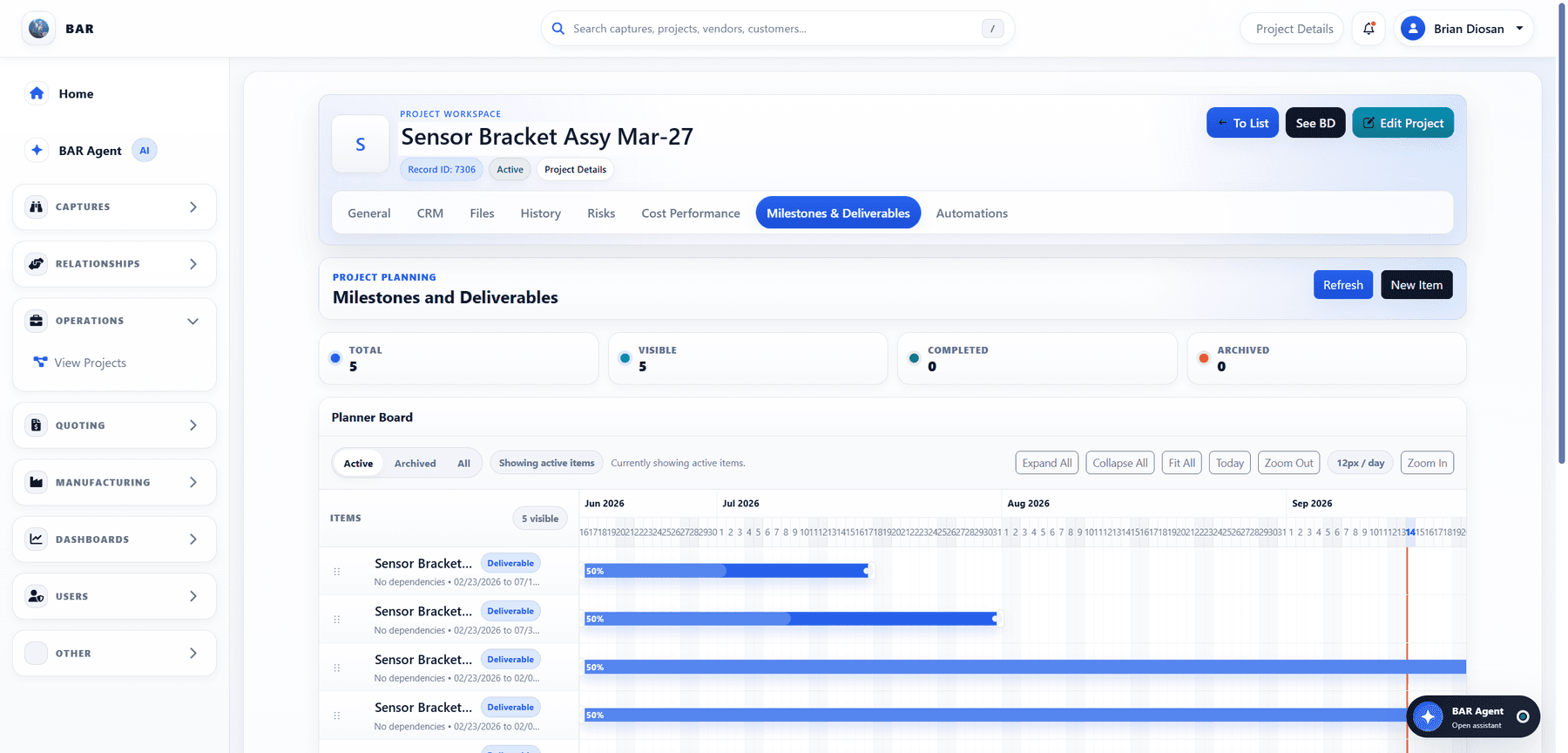Open the Risks tab

tap(601, 213)
